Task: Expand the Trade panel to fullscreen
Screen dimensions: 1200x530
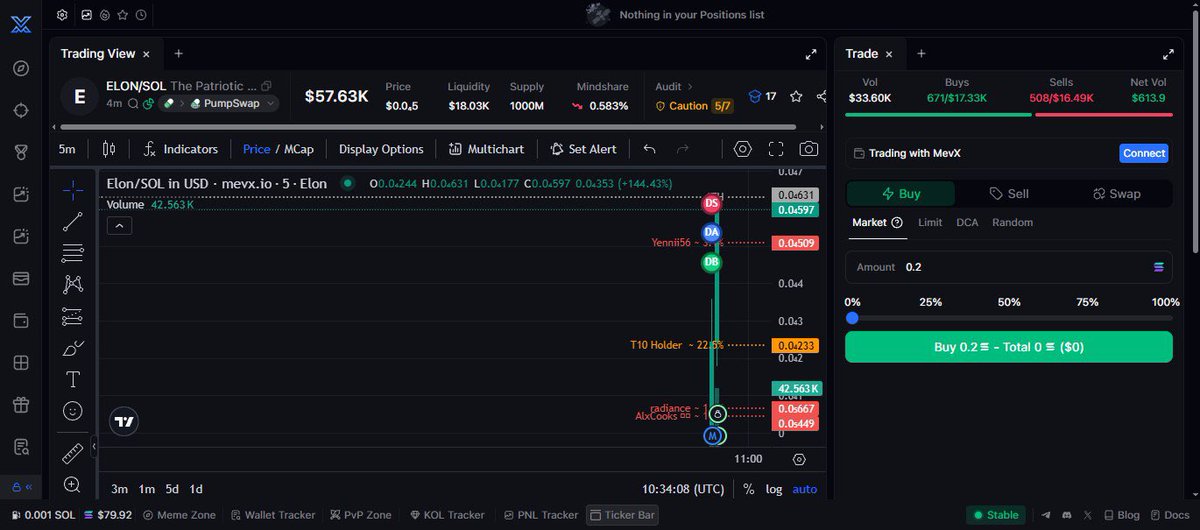Action: click(x=1167, y=54)
